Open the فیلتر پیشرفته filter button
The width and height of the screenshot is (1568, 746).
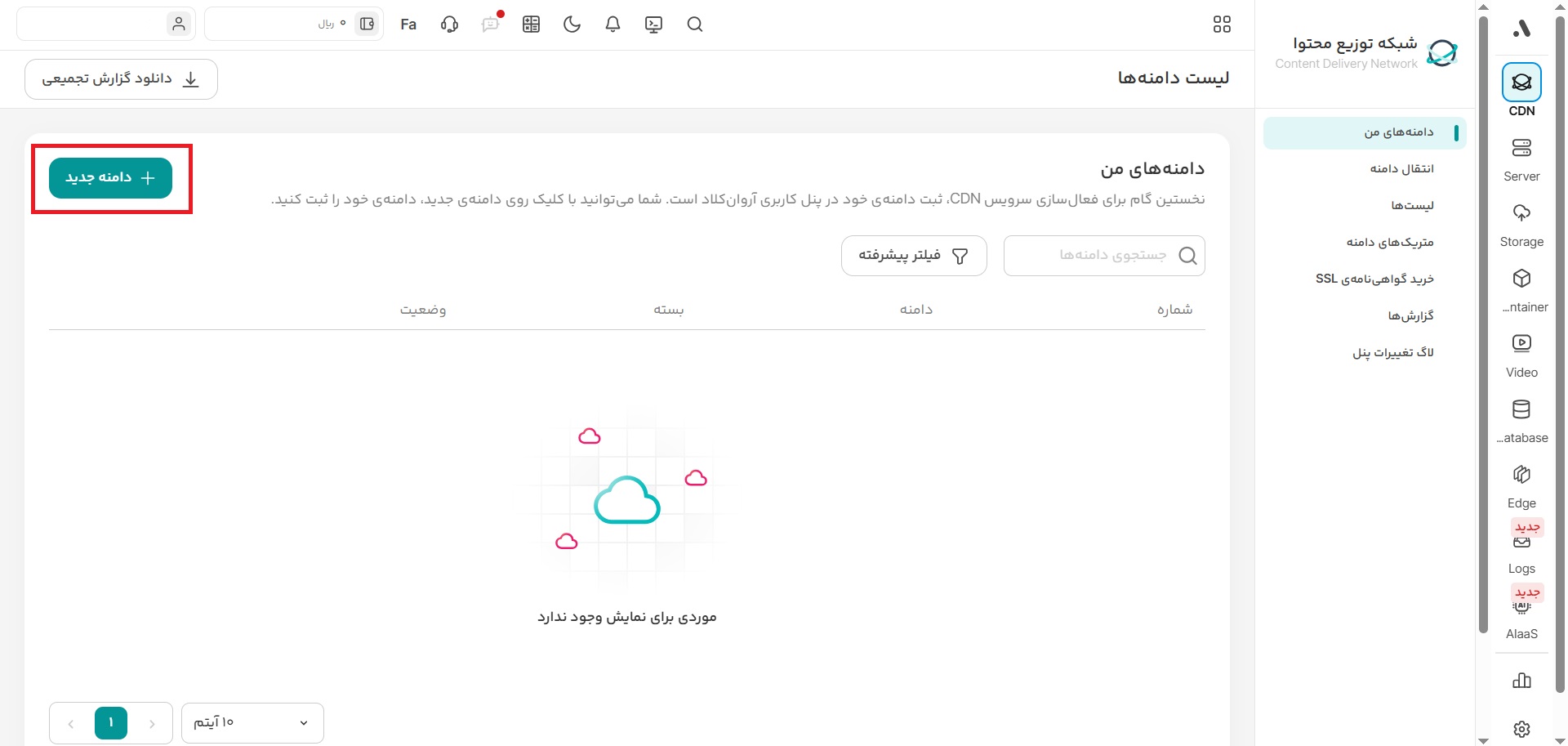click(x=914, y=256)
